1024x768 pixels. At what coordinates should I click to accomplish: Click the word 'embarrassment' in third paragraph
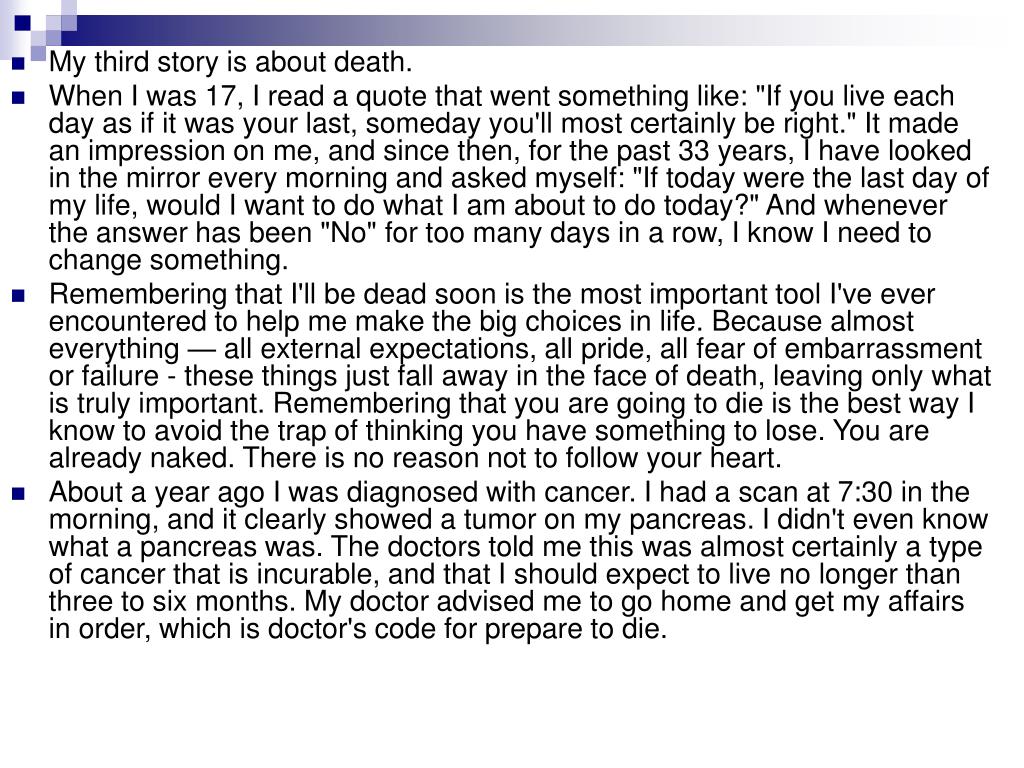point(883,349)
